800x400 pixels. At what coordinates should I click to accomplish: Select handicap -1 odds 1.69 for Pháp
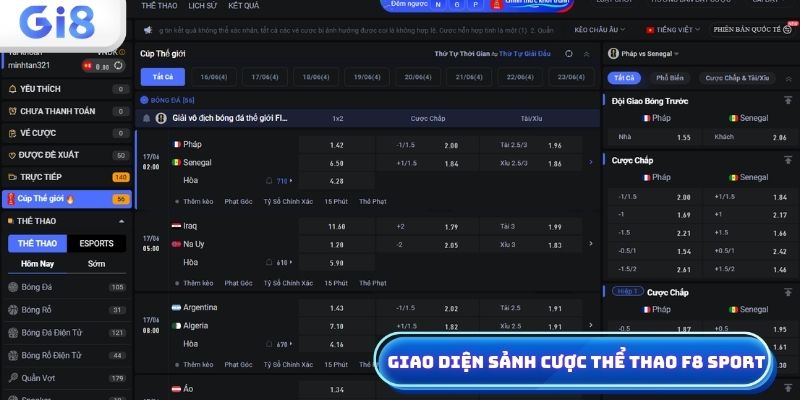655,215
